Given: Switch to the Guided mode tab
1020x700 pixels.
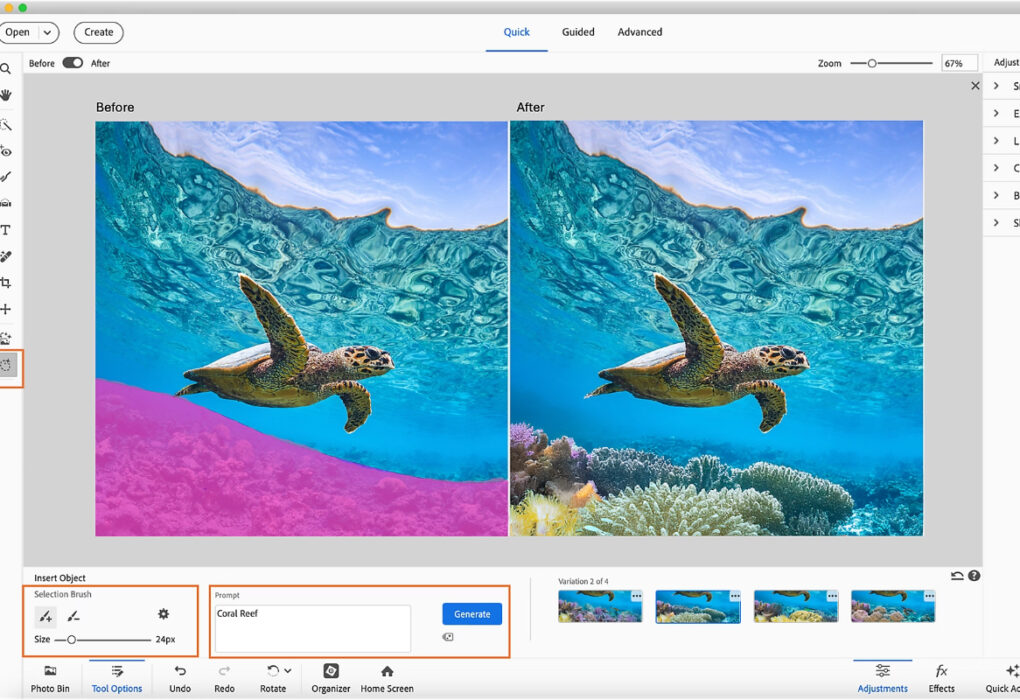Looking at the screenshot, I should [578, 32].
